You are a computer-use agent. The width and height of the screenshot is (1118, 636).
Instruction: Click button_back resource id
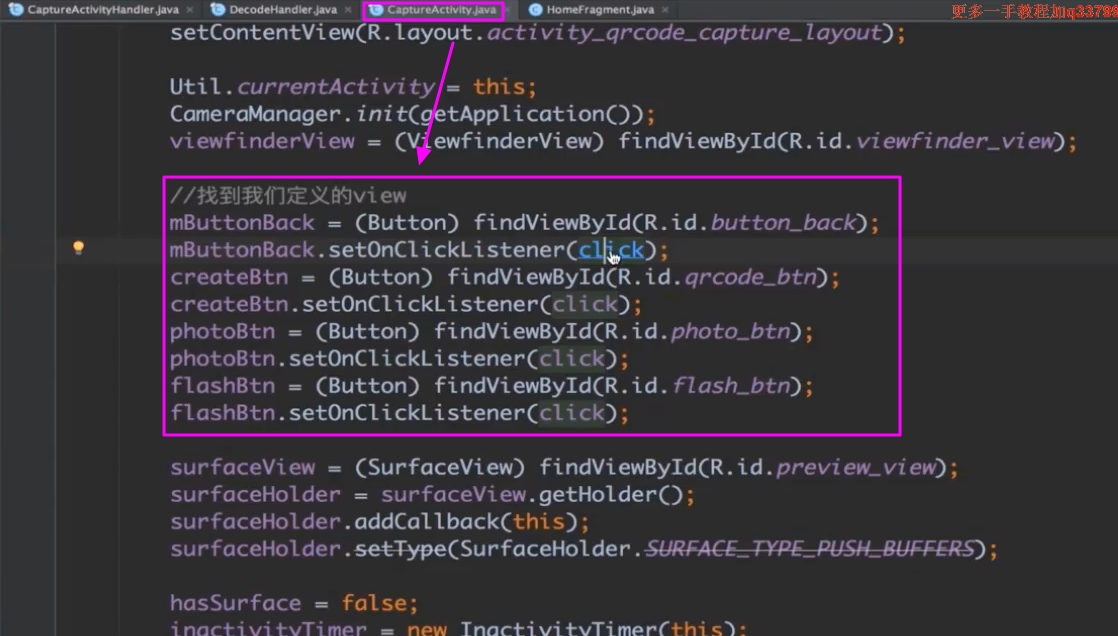[784, 222]
